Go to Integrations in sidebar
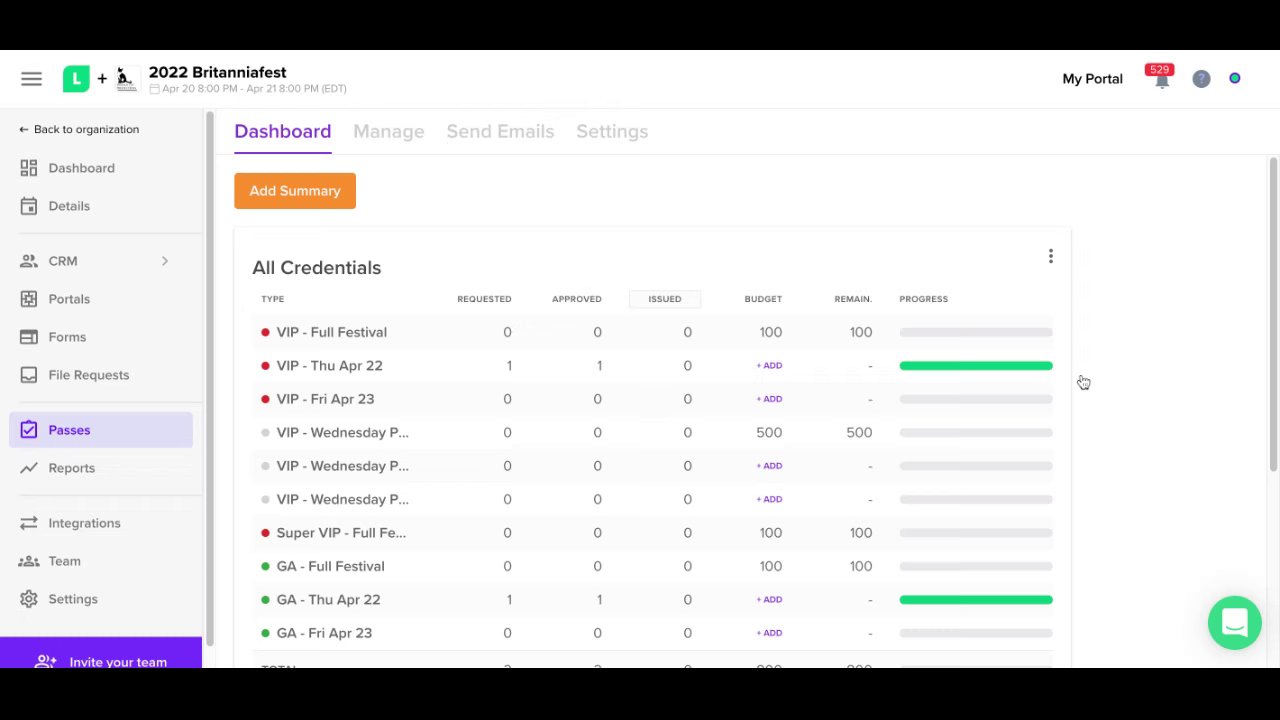The width and height of the screenshot is (1280, 720). tap(84, 523)
